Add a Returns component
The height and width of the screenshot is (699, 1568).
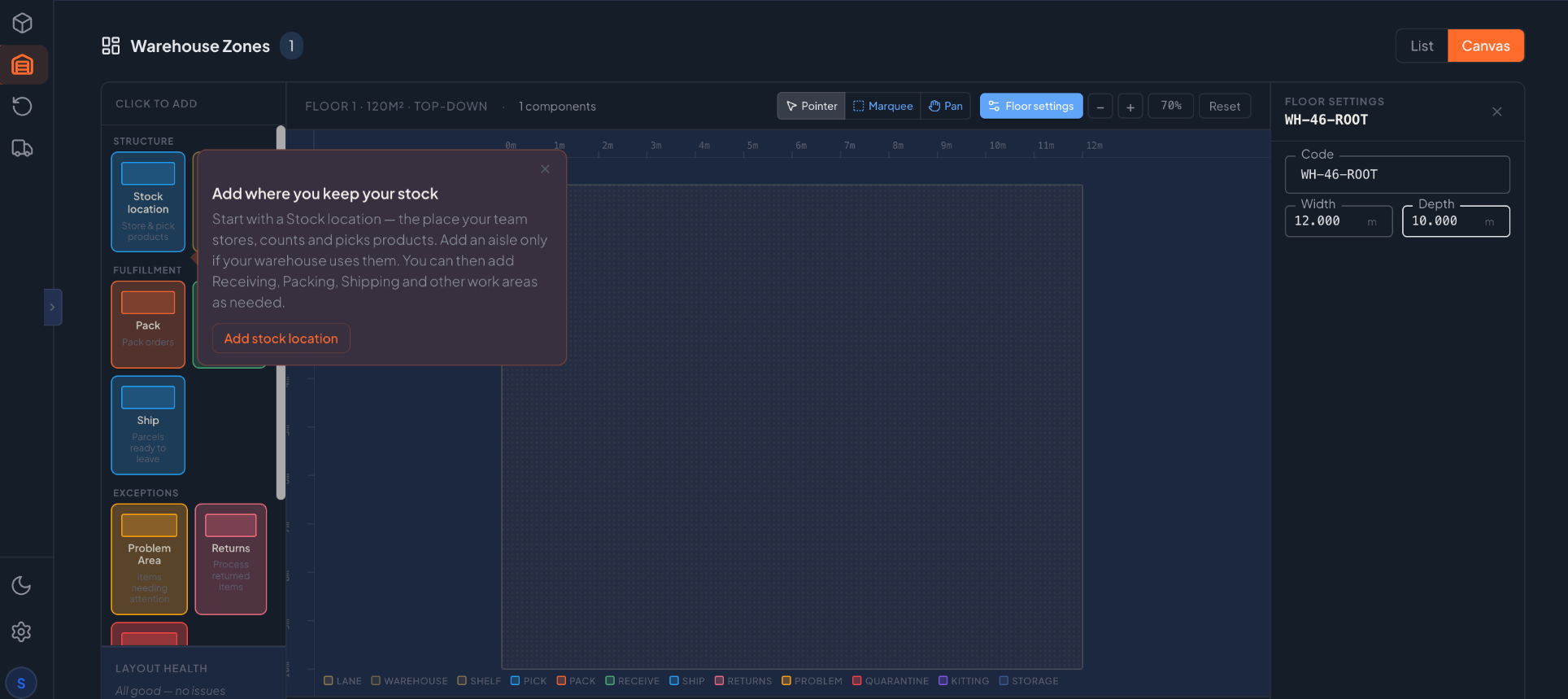[x=231, y=559]
